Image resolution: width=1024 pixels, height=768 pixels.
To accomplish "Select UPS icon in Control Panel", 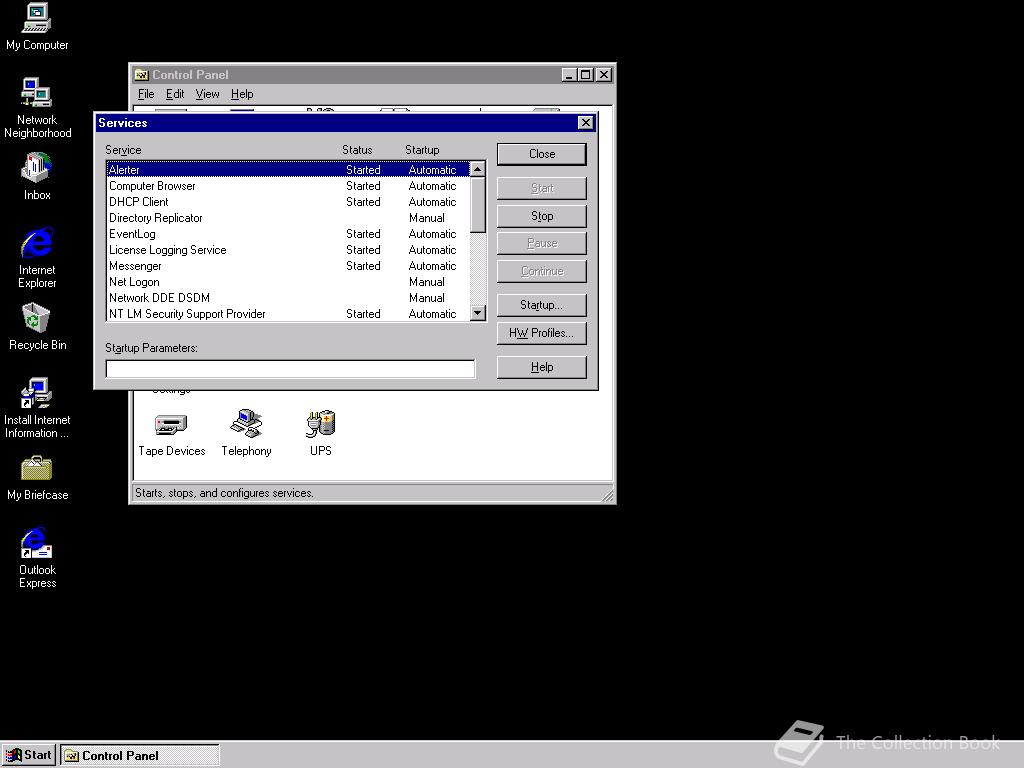I will (x=321, y=433).
